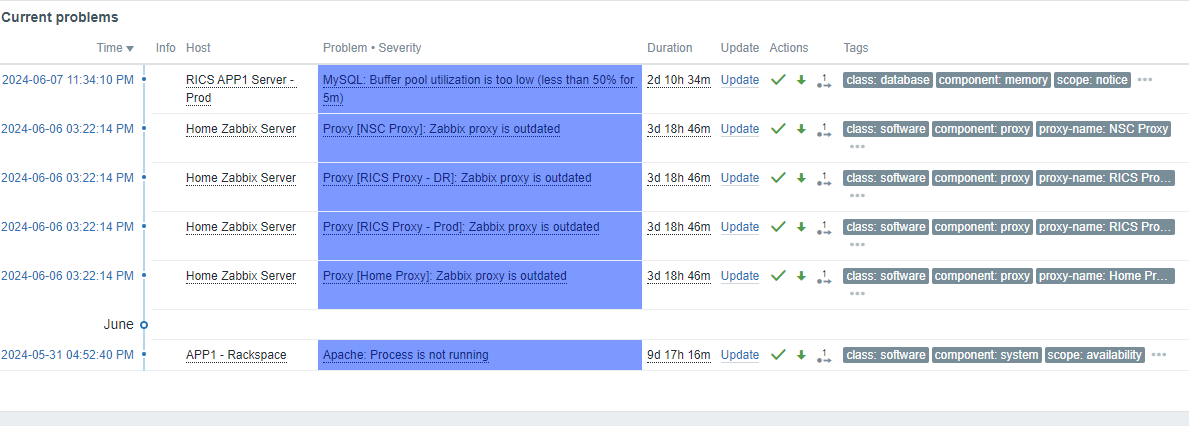The image size is (1189, 426).
Task: Click acknowledged checkmark on RICS Proxy - Prod row
Action: click(778, 227)
